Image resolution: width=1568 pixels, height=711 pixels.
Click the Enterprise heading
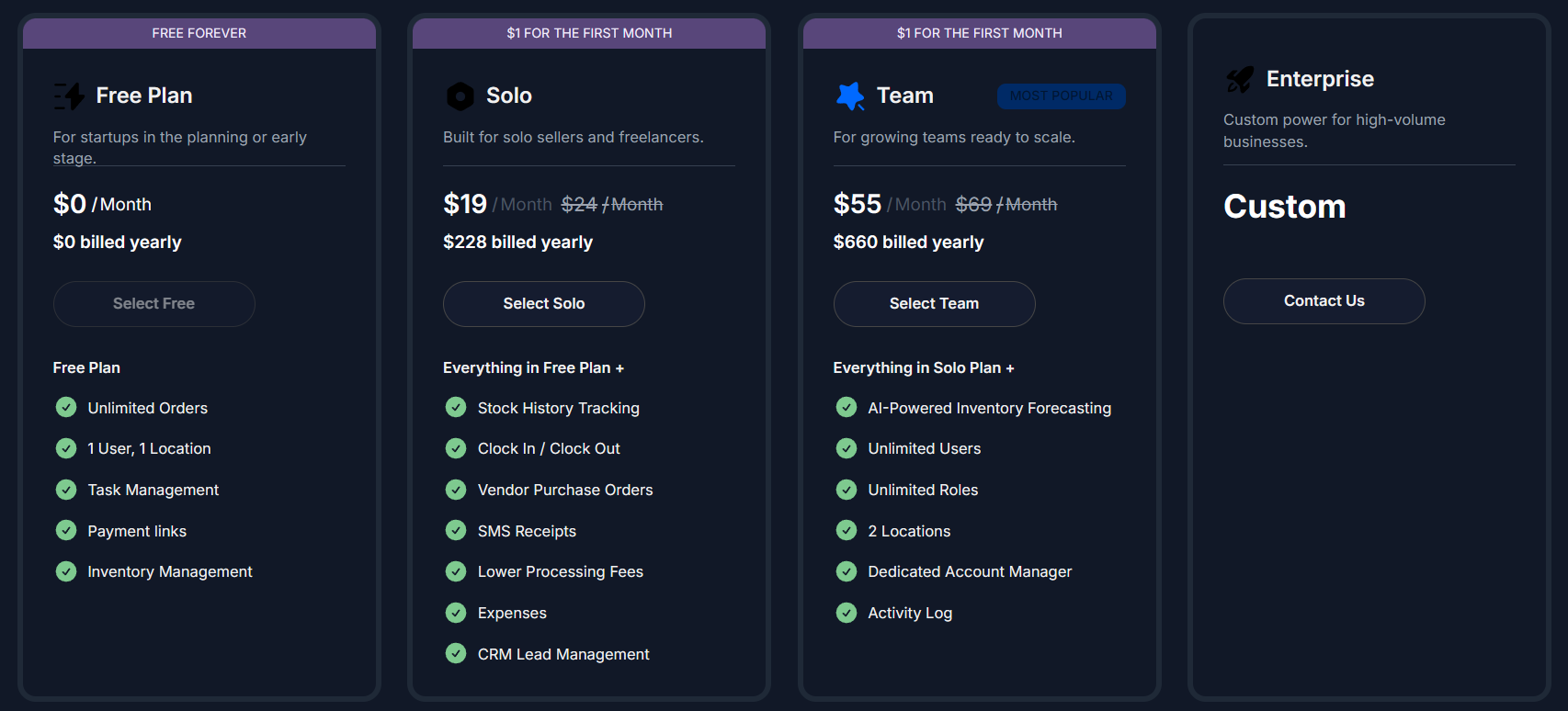click(x=1320, y=79)
